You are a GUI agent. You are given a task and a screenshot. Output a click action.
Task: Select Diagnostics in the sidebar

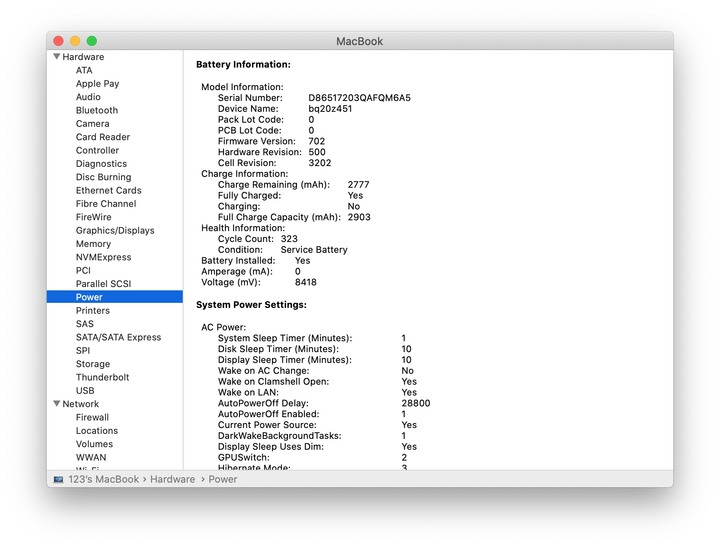(101, 163)
